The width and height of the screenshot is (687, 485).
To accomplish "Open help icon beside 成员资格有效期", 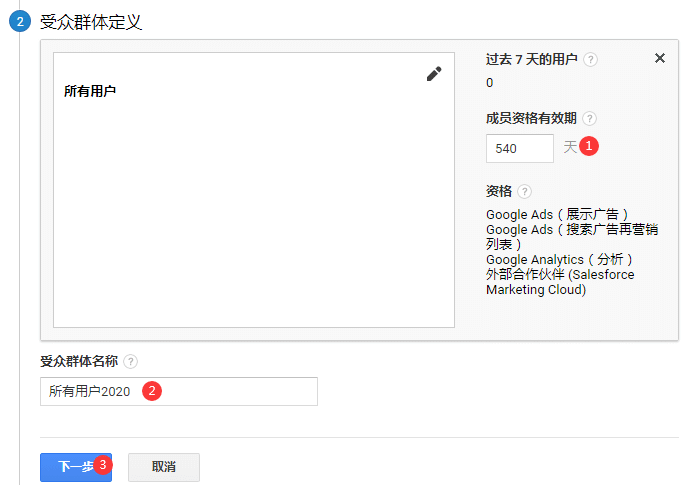I will click(590, 118).
